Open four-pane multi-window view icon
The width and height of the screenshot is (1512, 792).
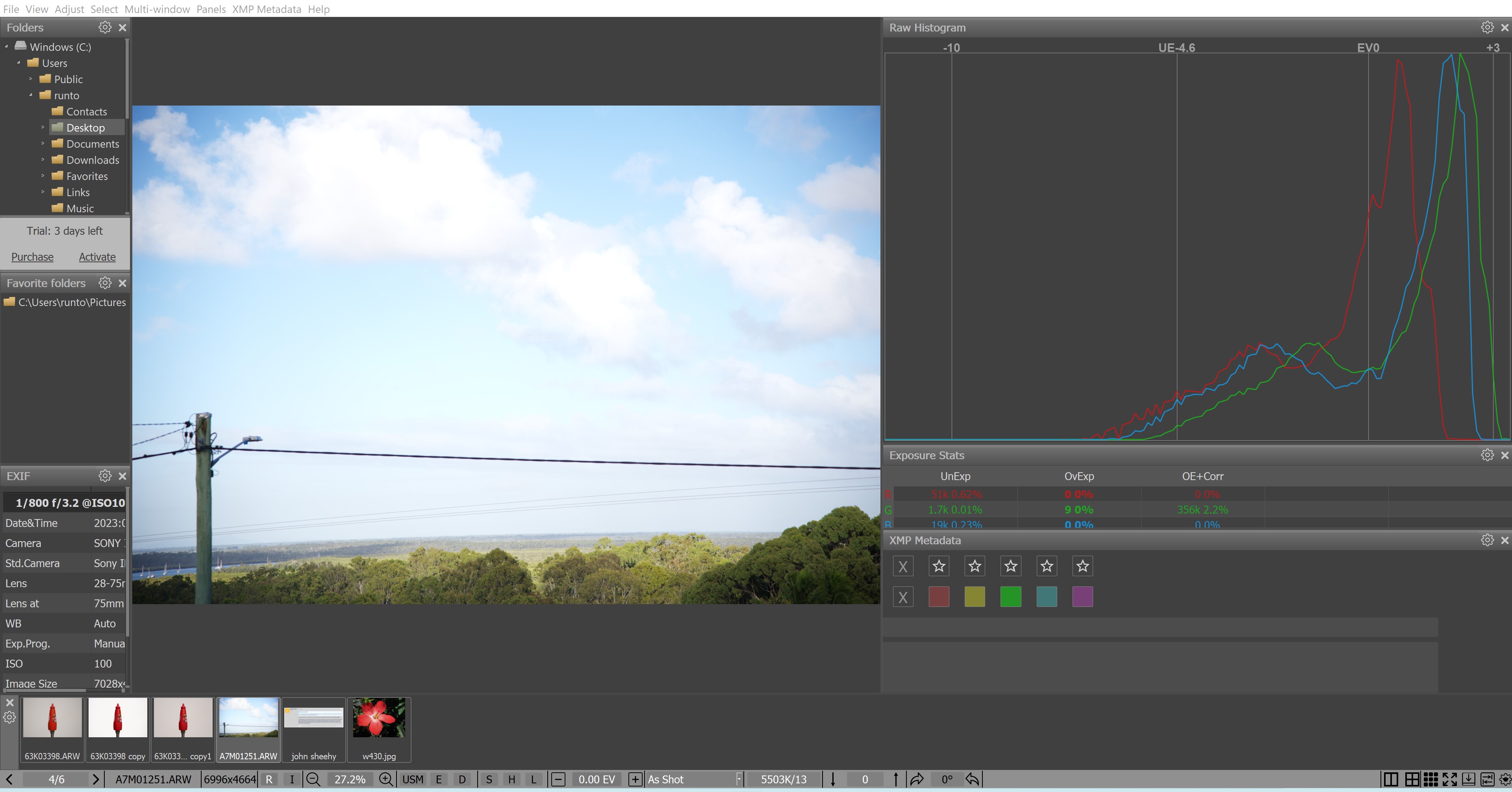click(x=1412, y=779)
